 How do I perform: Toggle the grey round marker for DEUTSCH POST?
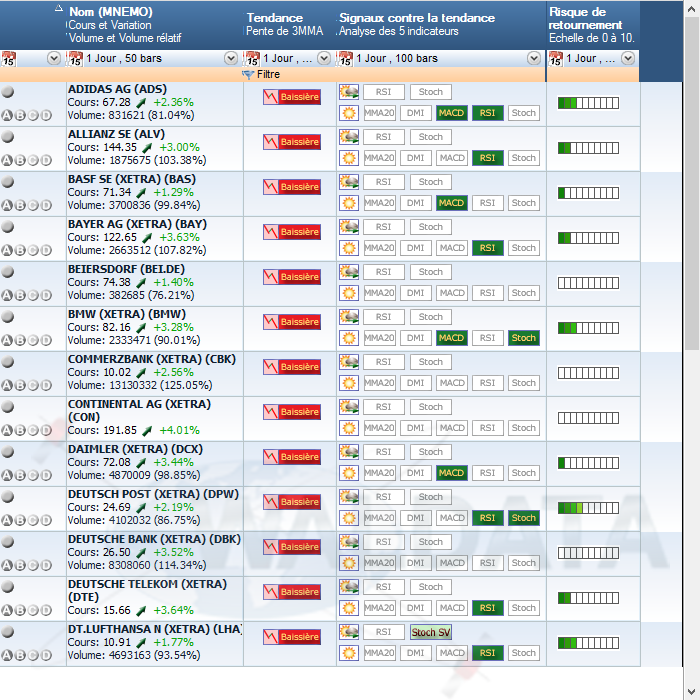coord(8,496)
